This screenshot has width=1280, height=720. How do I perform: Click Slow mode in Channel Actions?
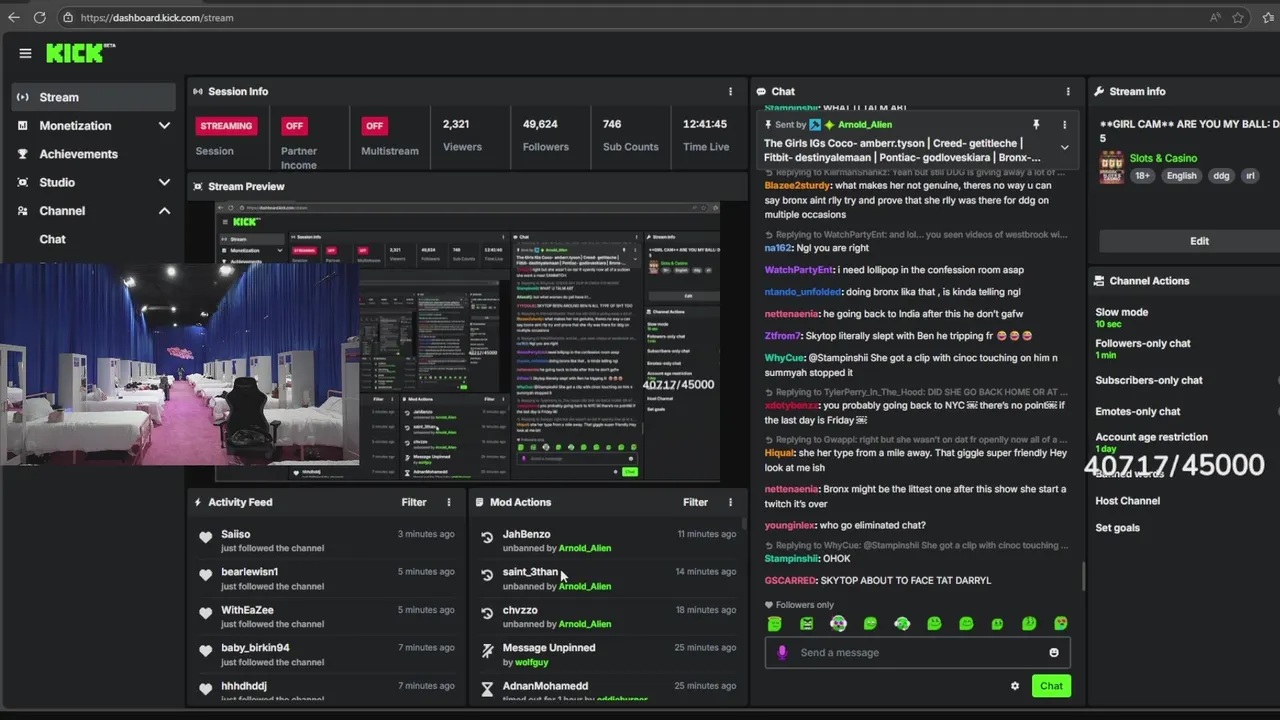pyautogui.click(x=1121, y=312)
